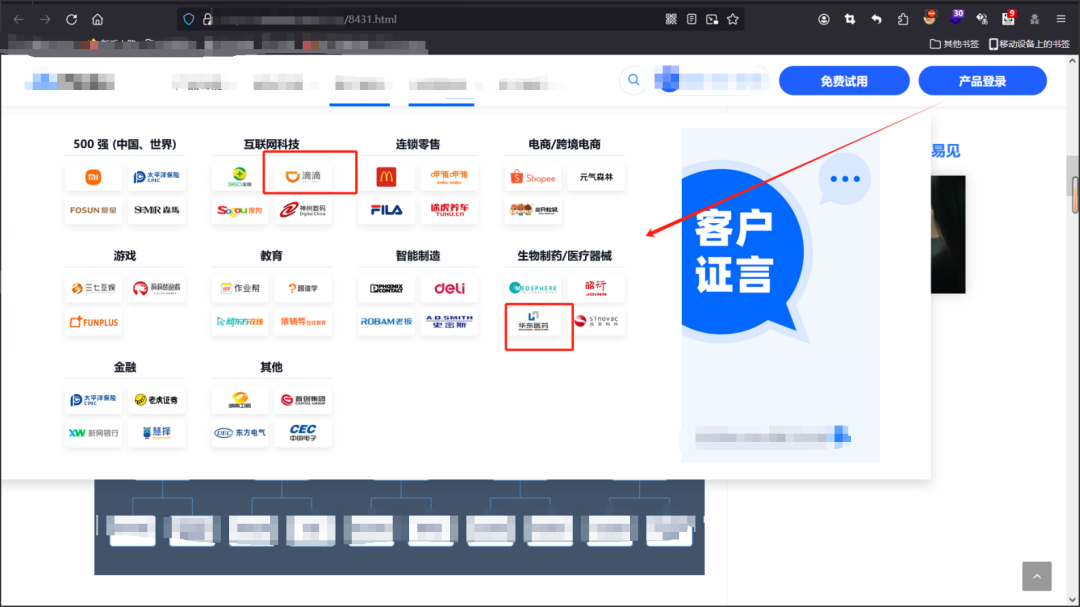The image size is (1080, 607).
Task: Click the DEC 东方电气 logo
Action: 240,433
